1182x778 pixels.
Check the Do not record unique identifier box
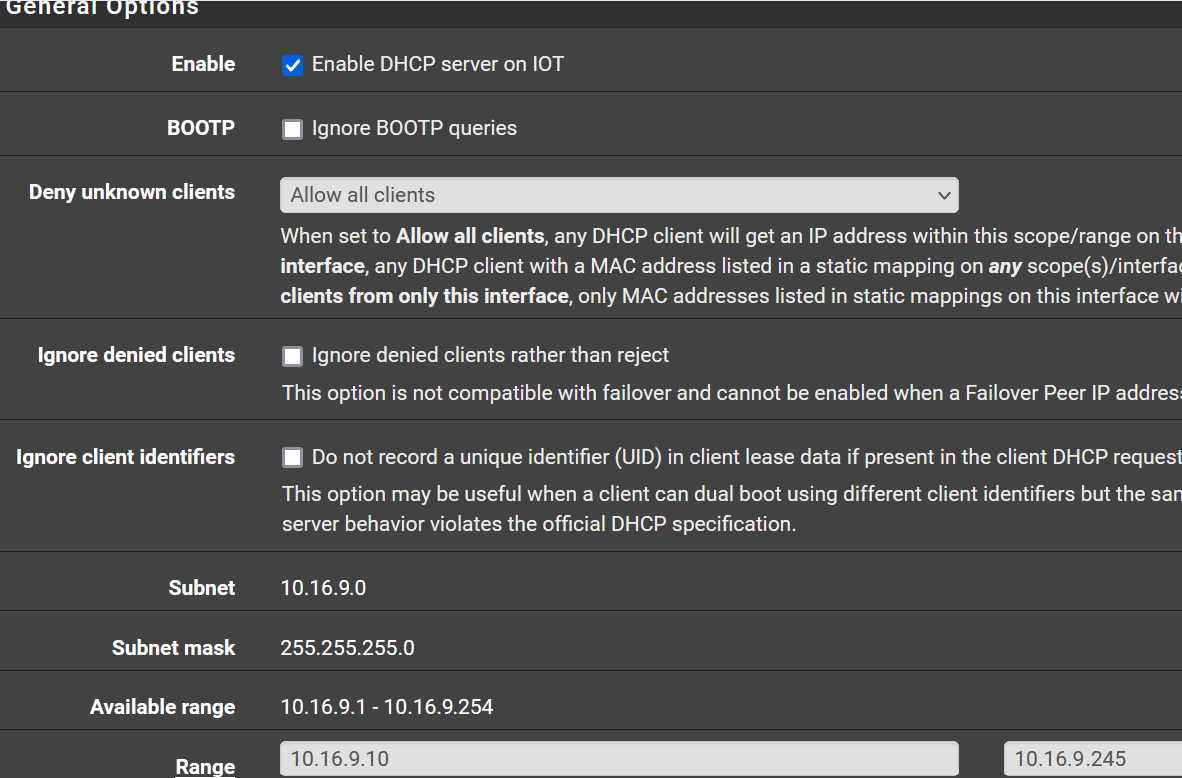click(x=292, y=458)
